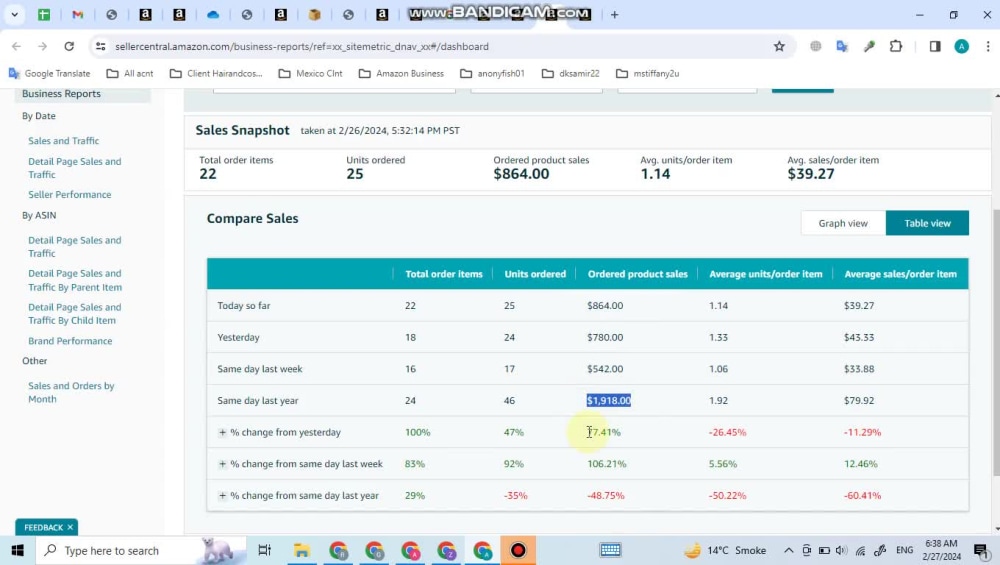1000x565 pixels.
Task: Switch Compare Sales to Table view
Action: (927, 223)
